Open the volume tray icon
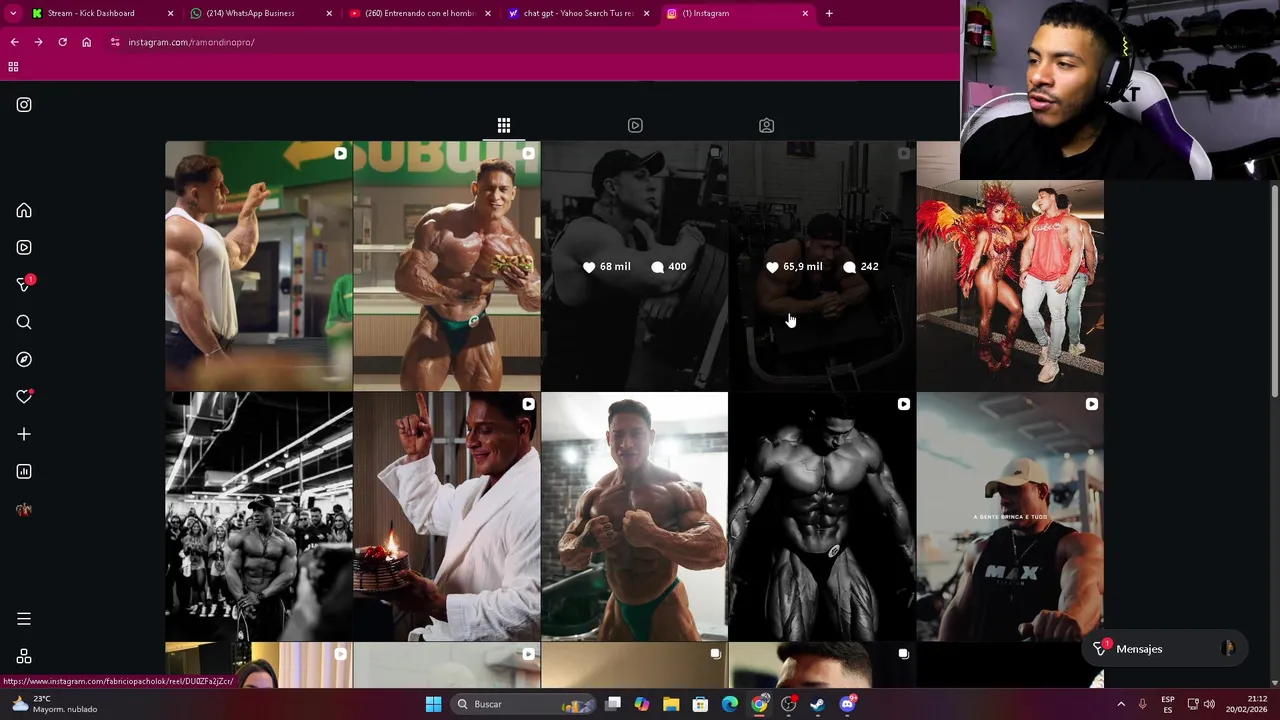1280x720 pixels. point(1210,704)
